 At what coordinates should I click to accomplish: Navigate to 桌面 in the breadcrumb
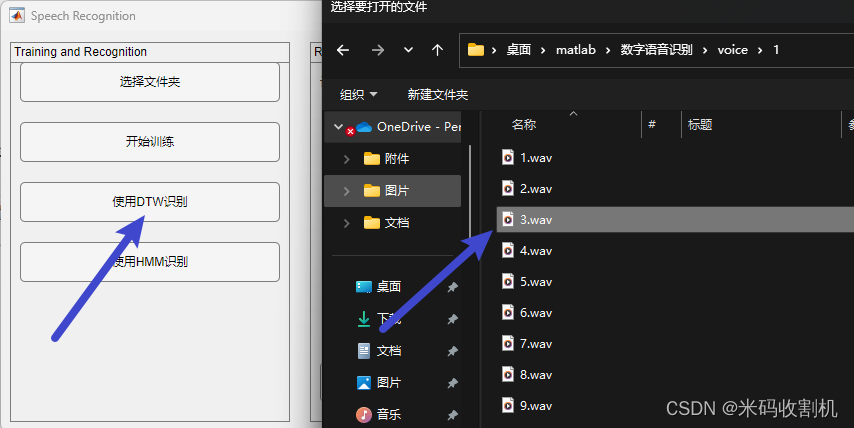[x=518, y=50]
